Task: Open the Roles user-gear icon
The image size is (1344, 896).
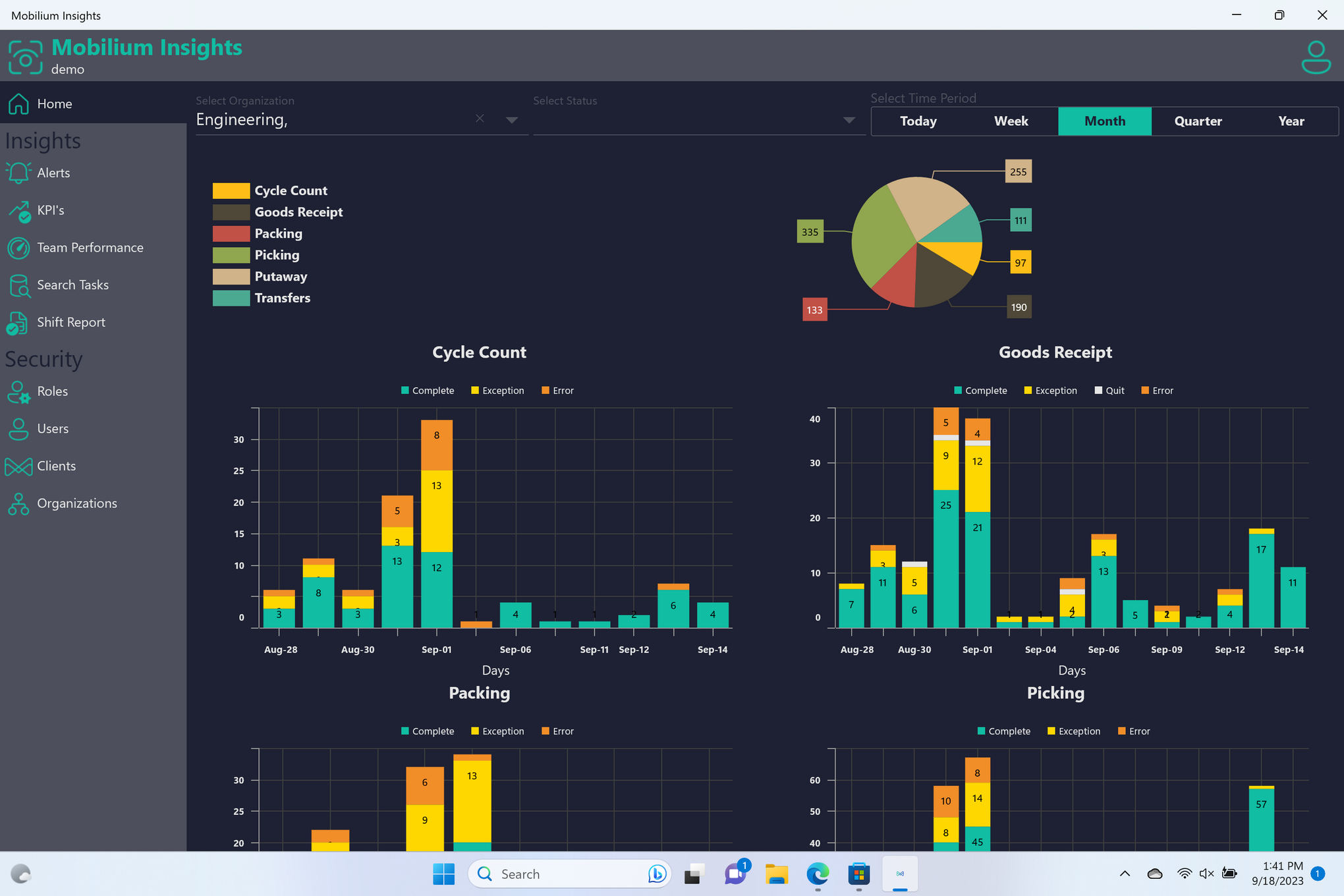Action: point(18,391)
